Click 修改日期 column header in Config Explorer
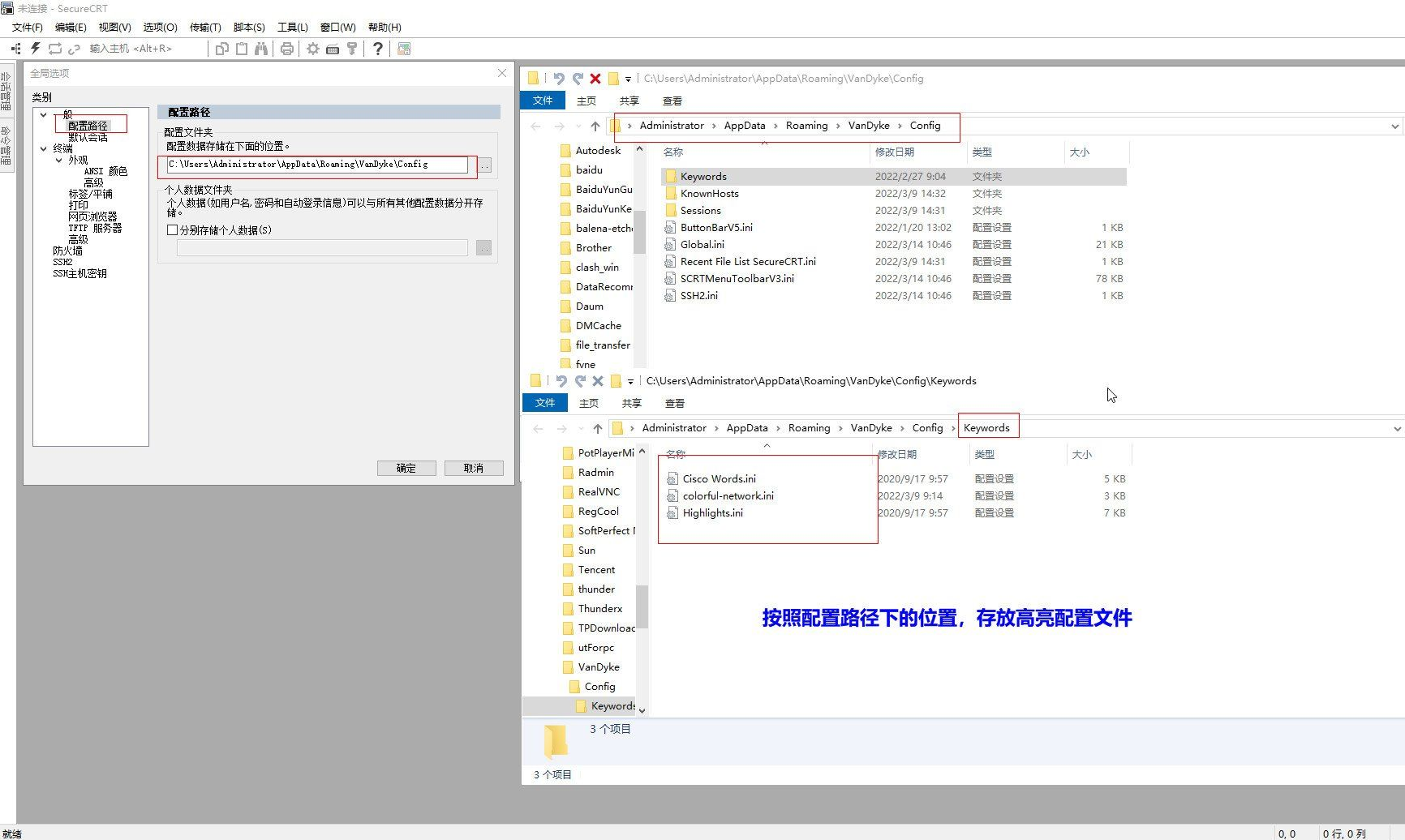Screen dimensions: 1405x840 click(x=895, y=152)
